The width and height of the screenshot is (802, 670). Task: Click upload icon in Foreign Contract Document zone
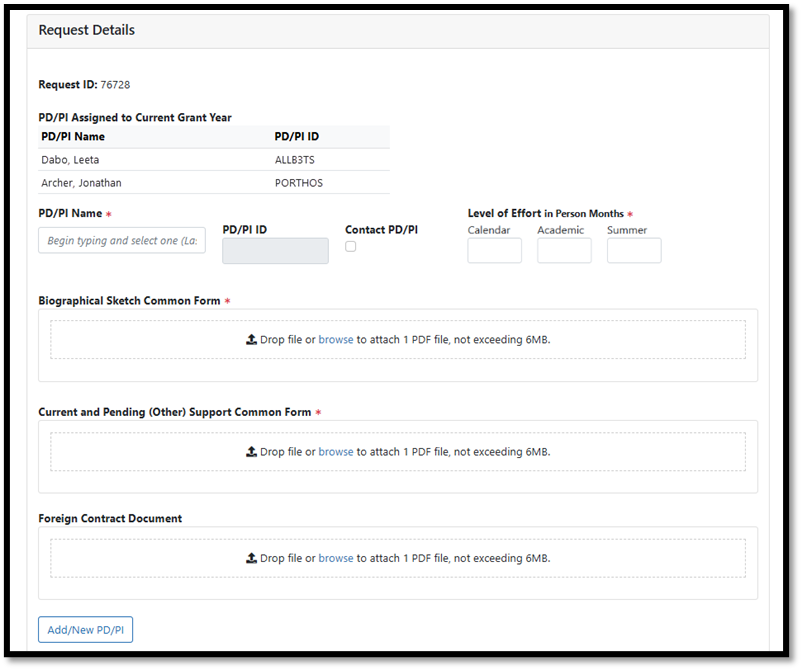(x=251, y=558)
